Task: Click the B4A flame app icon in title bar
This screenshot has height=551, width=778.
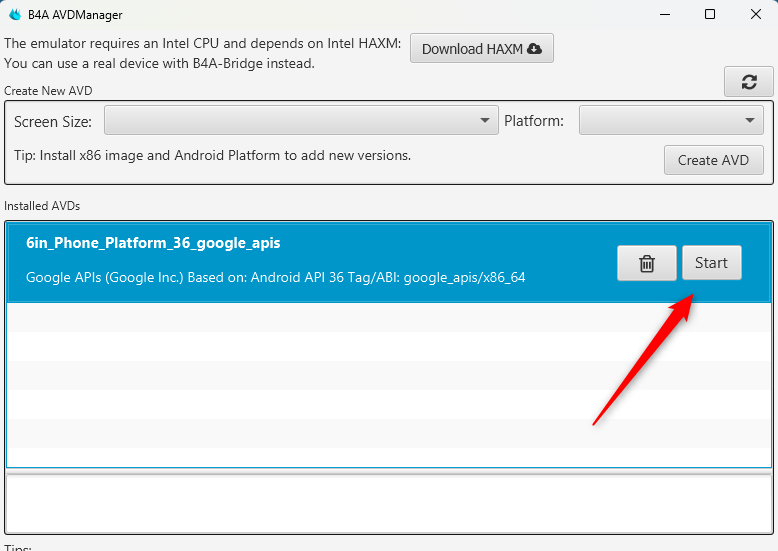Action: point(15,14)
